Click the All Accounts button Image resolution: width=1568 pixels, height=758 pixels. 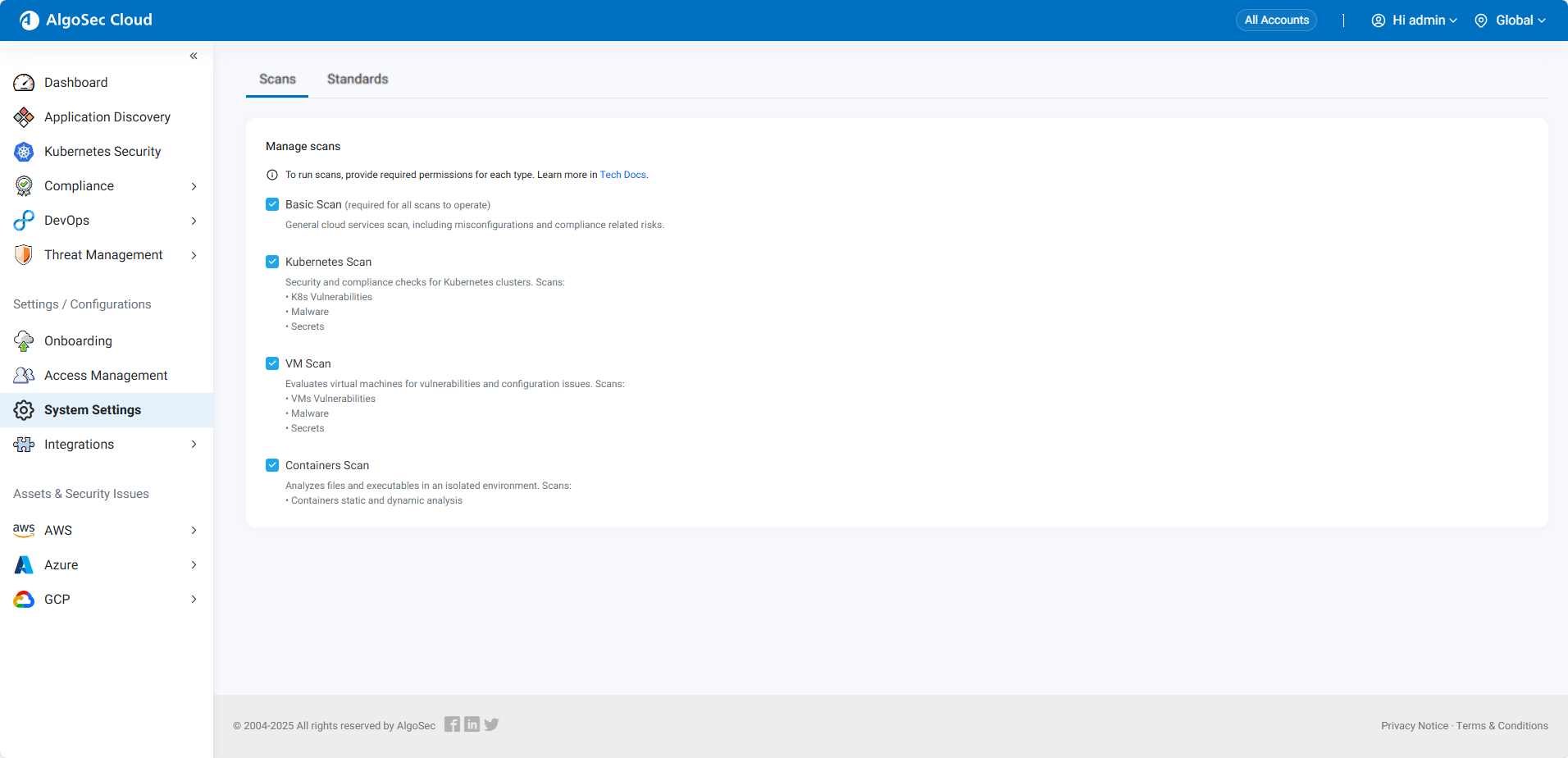(1276, 21)
